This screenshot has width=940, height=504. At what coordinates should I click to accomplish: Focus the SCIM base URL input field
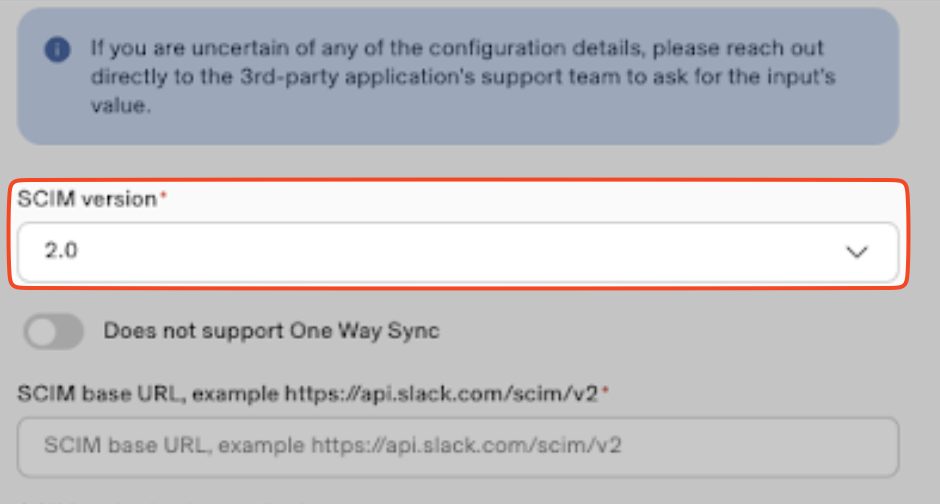tap(457, 445)
